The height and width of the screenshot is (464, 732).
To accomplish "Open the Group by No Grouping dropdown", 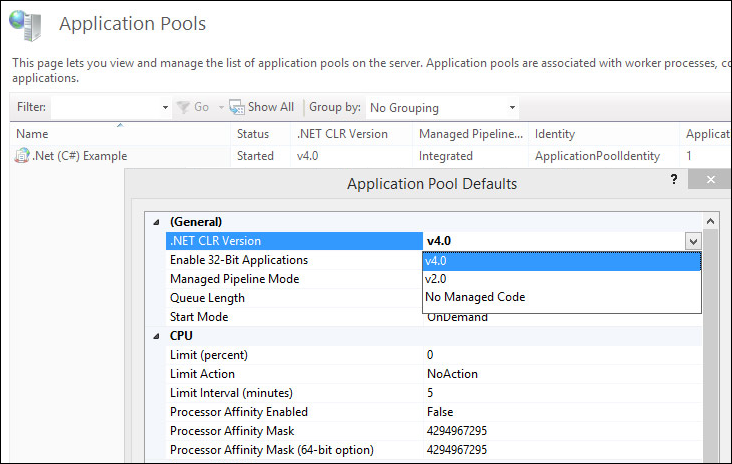I will [512, 107].
